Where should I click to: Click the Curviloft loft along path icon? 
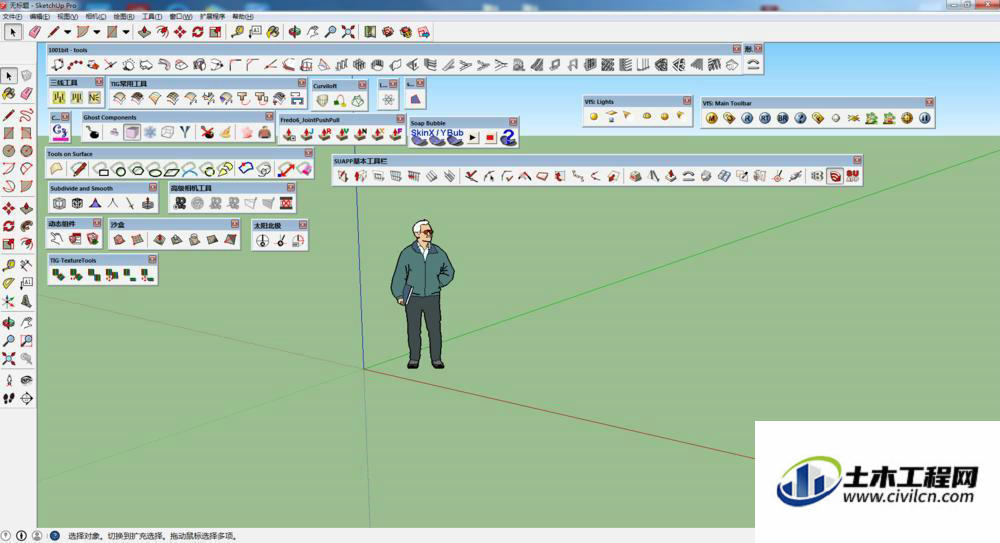click(x=340, y=101)
